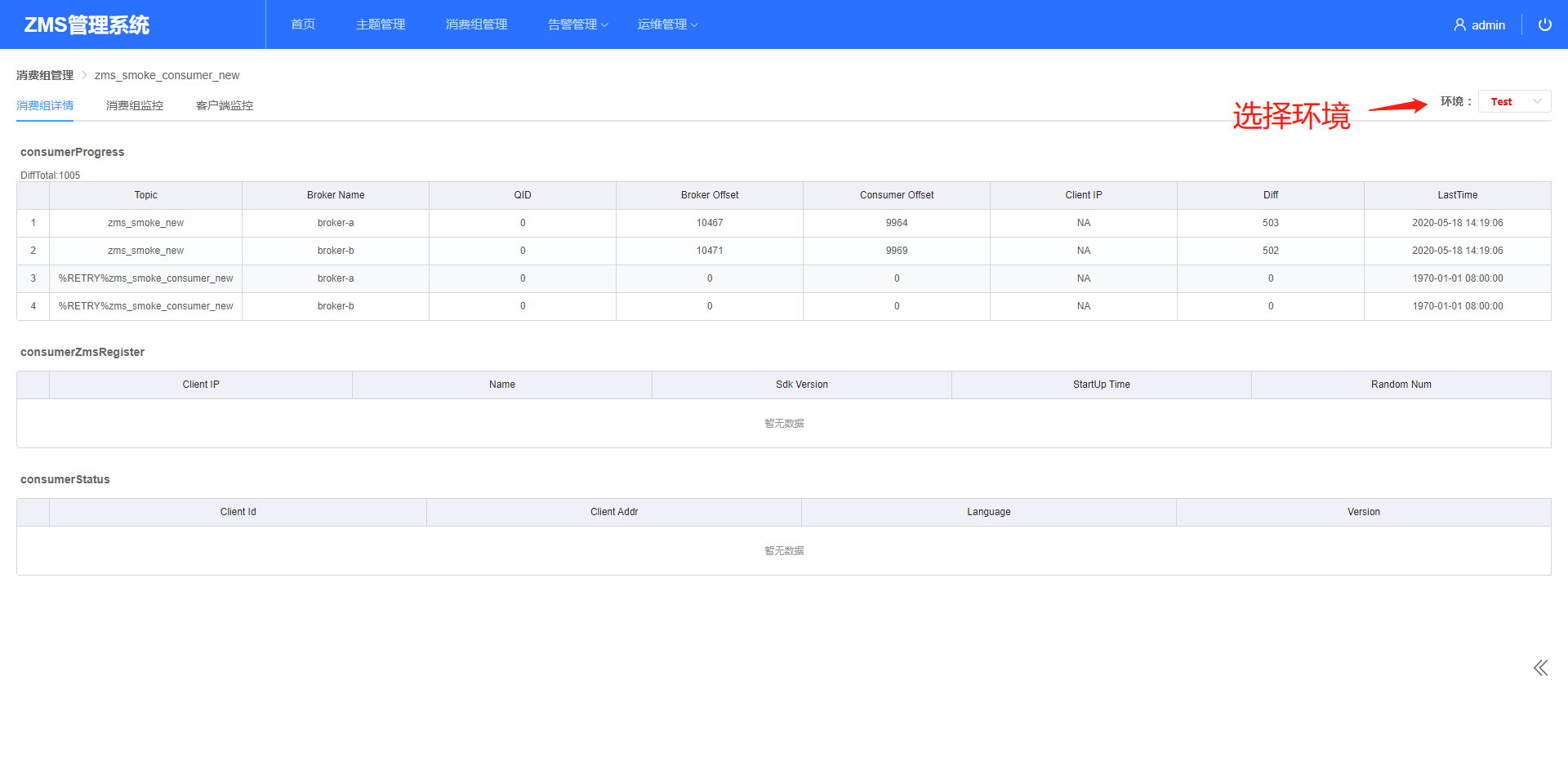
Task: Click the Consumer Offset column header
Action: point(897,195)
